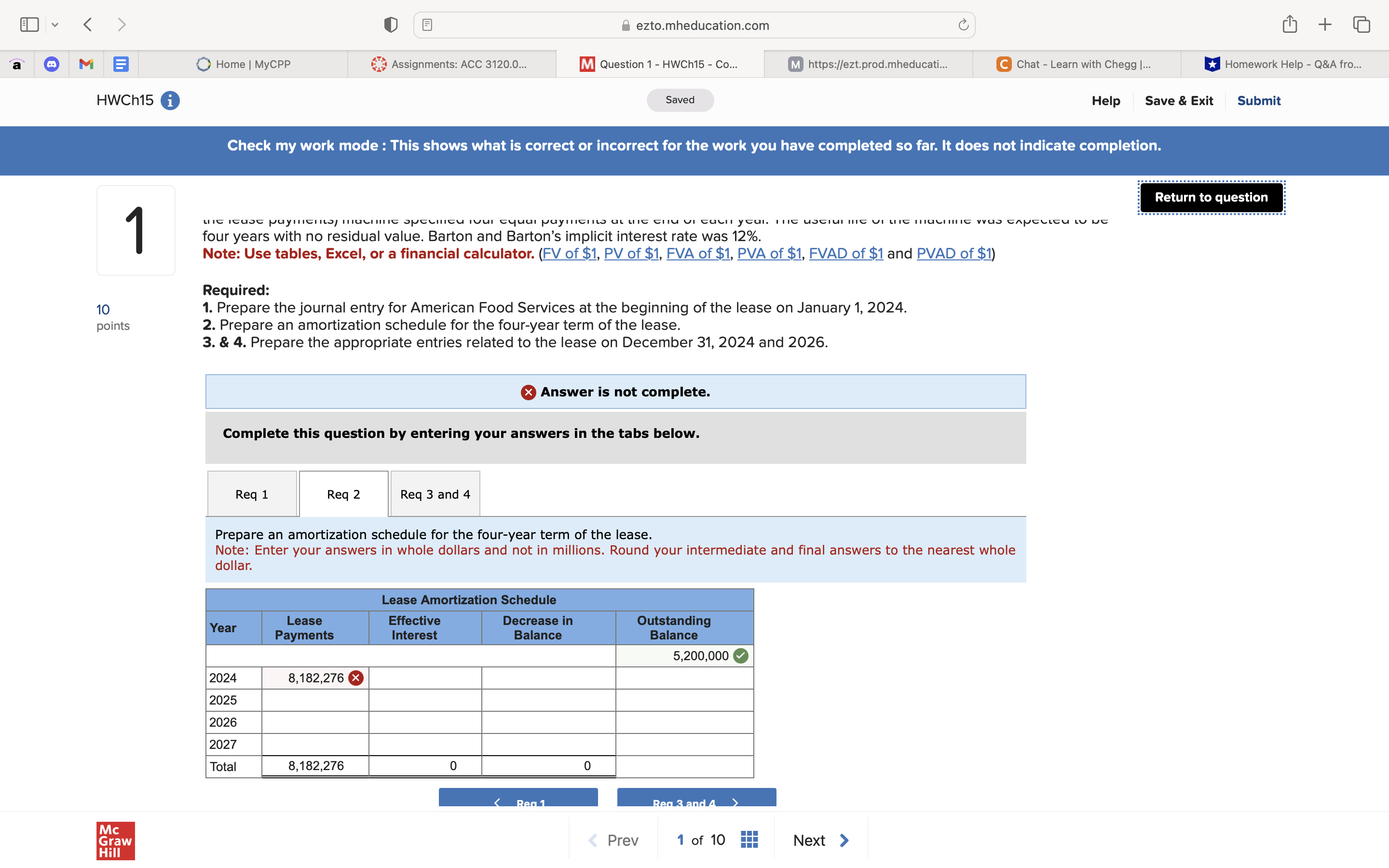Go to Next question chevron

click(844, 841)
